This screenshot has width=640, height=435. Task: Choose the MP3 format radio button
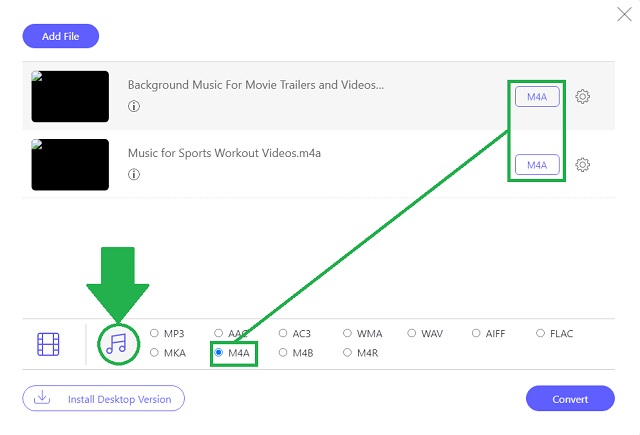coord(154,333)
